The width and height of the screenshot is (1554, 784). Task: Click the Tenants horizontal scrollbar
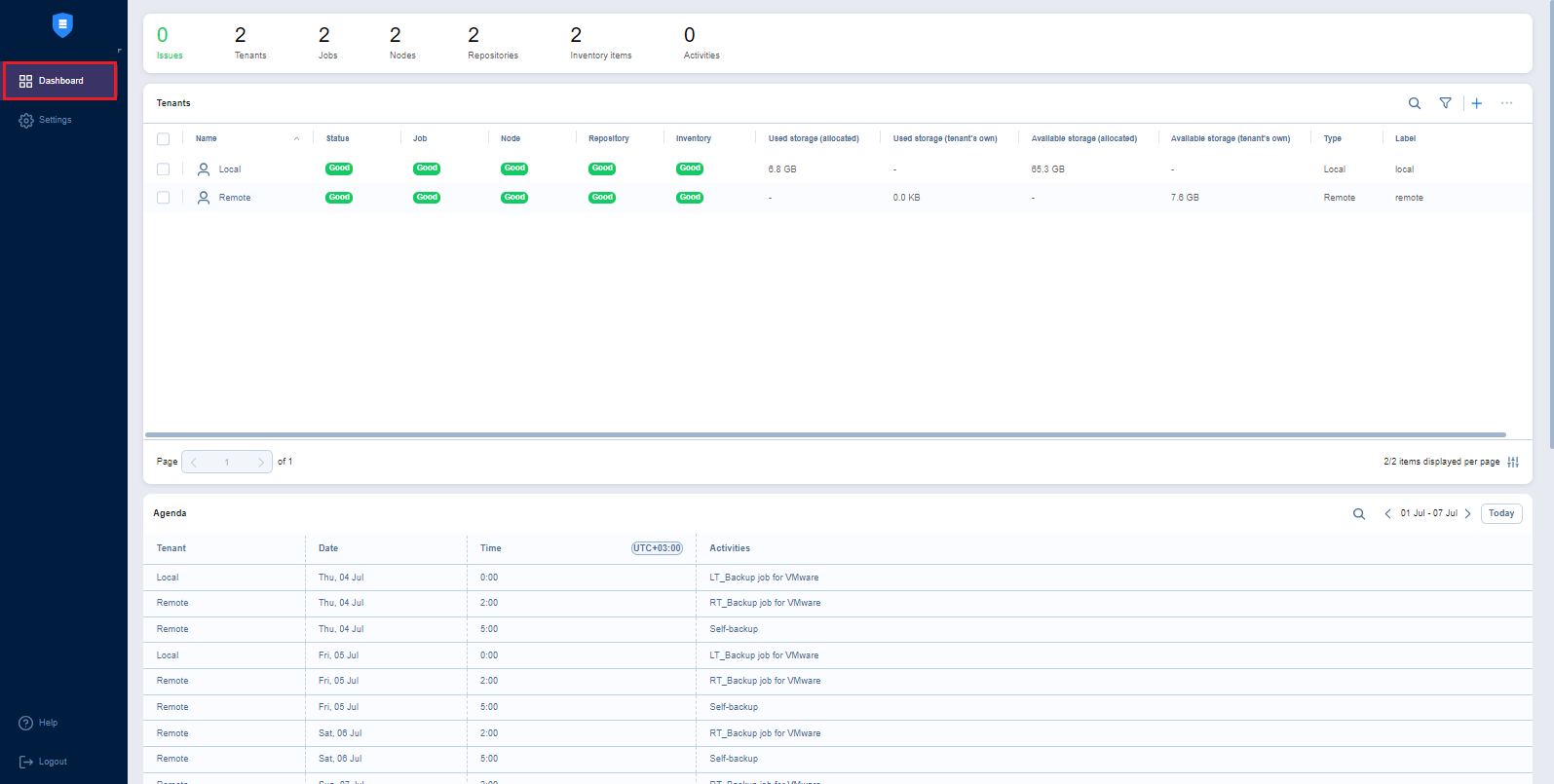[x=824, y=434]
